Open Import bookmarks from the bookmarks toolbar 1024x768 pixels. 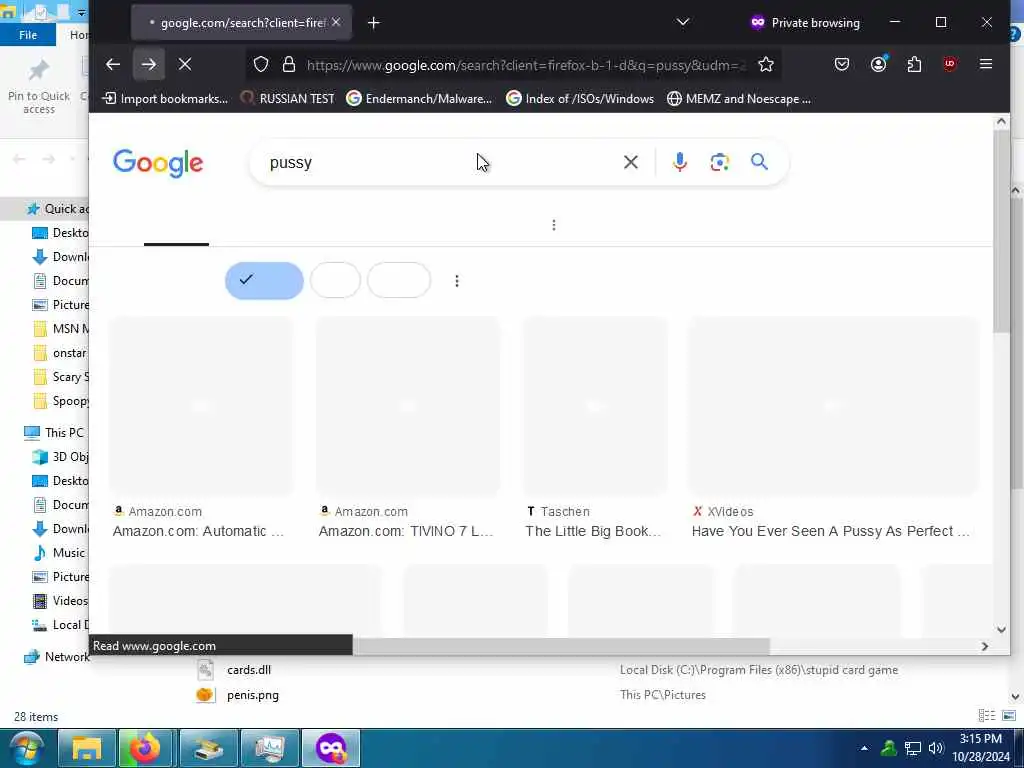[x=165, y=99]
